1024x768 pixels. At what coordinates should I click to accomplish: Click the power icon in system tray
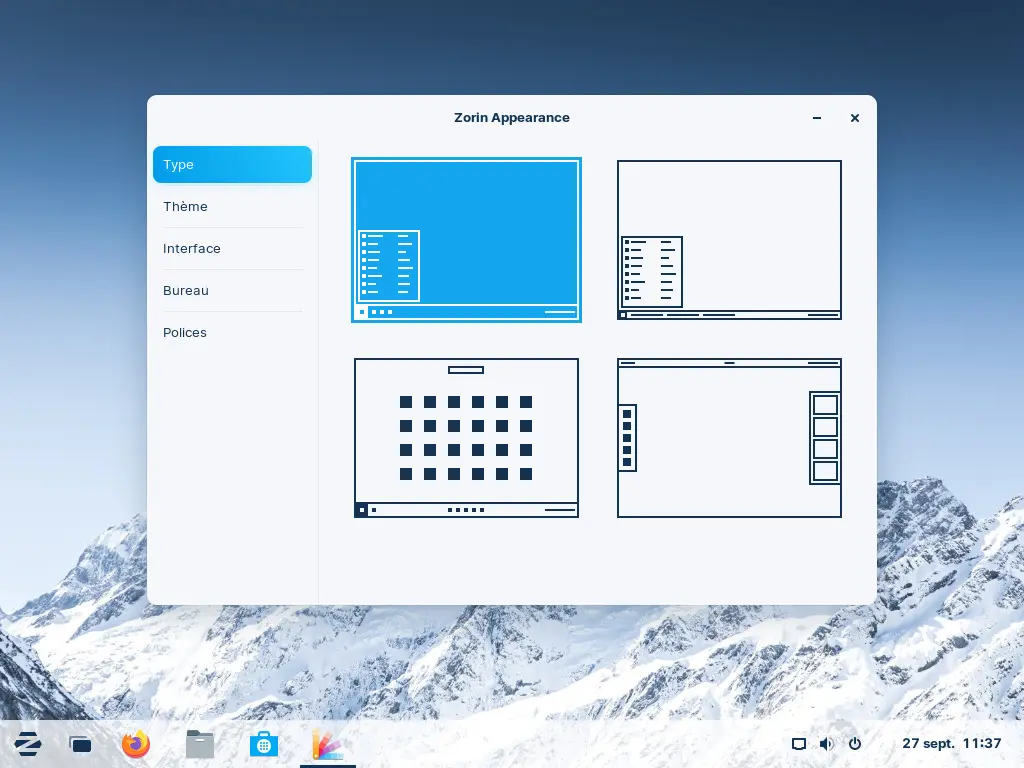(854, 744)
